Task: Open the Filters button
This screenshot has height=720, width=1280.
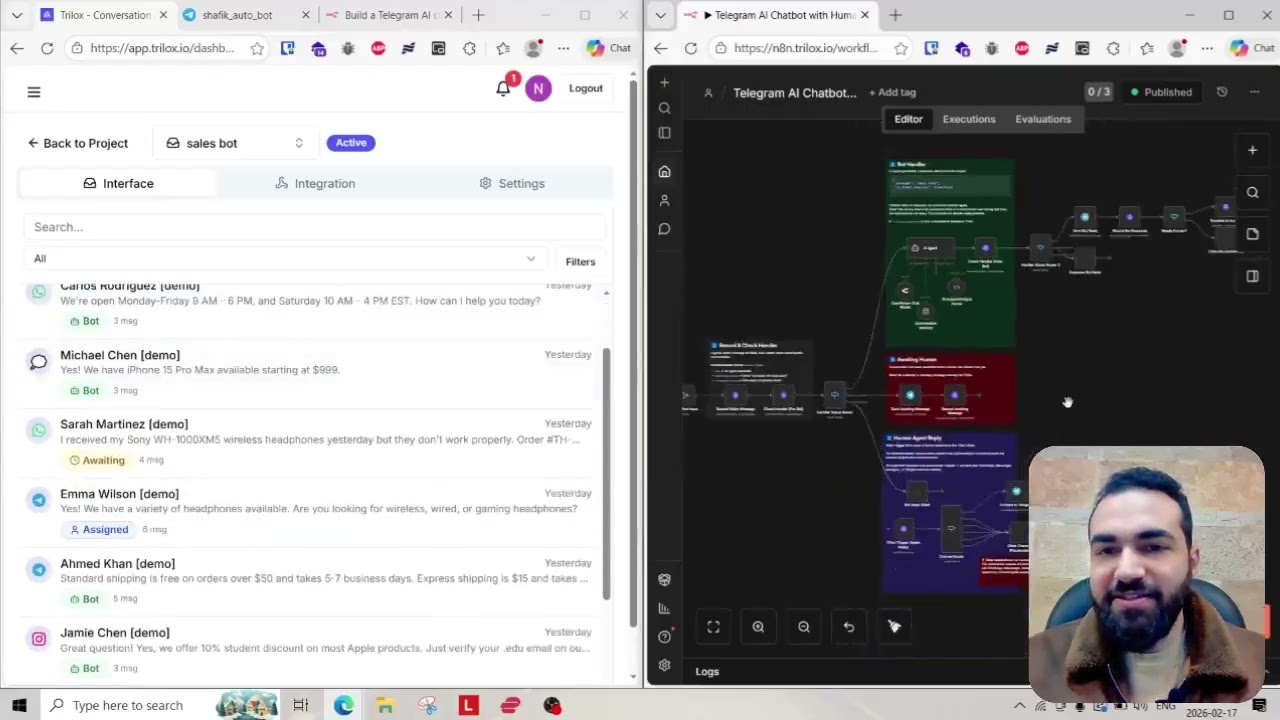Action: coord(580,262)
